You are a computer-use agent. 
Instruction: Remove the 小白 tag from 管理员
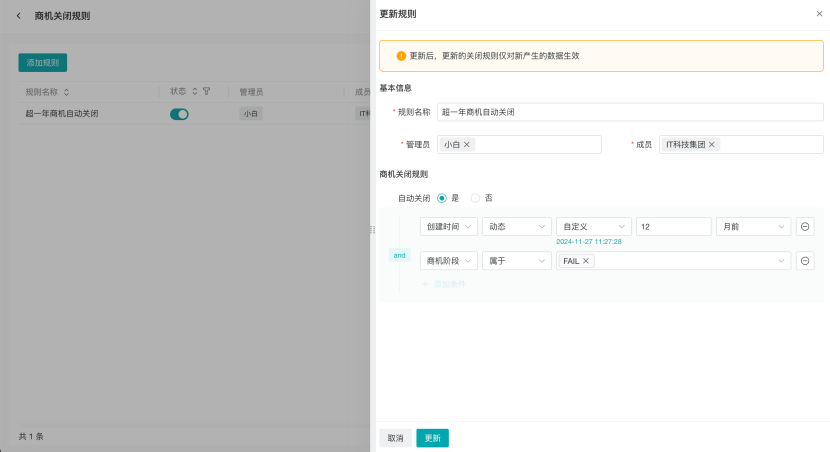point(466,144)
